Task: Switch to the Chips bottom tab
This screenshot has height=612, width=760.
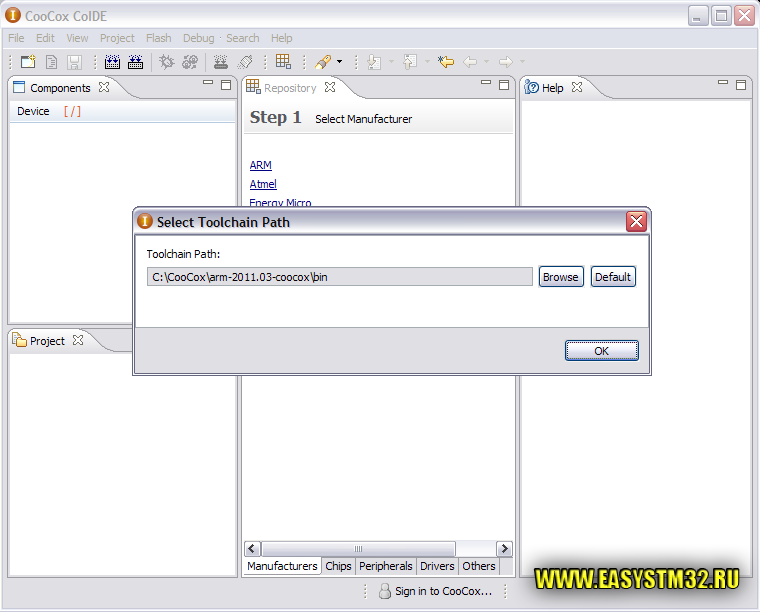Action: 338,566
